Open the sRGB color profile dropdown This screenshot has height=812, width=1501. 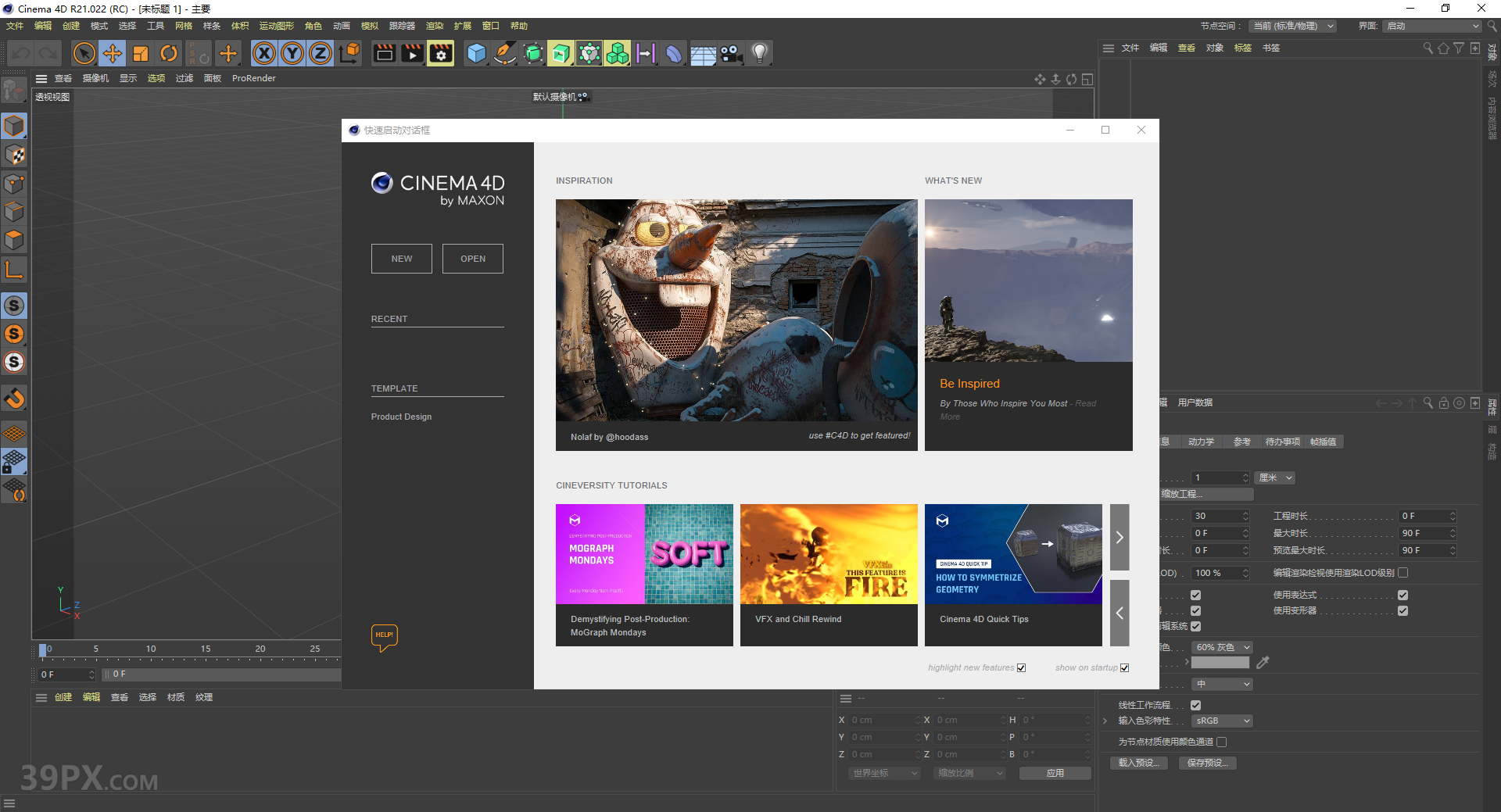pyautogui.click(x=1222, y=721)
